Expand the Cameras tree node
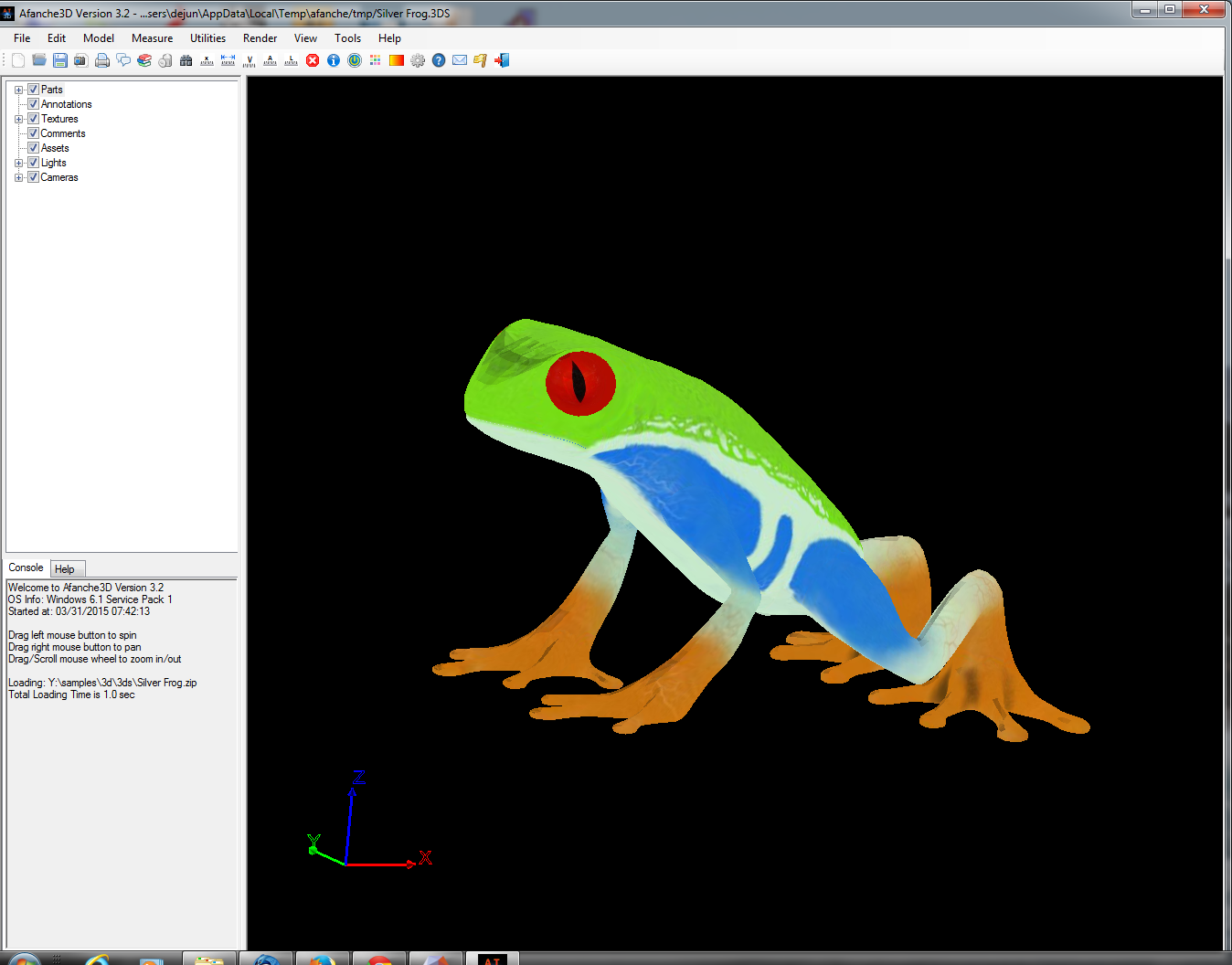 point(18,177)
